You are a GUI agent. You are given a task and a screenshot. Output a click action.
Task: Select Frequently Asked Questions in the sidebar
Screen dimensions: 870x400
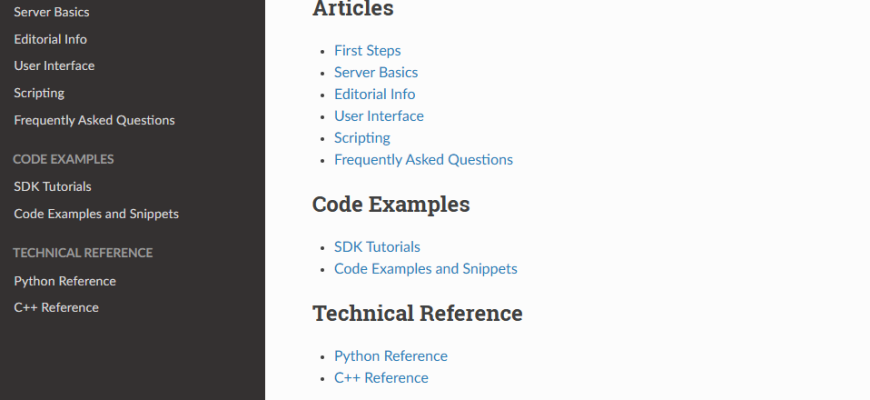(x=94, y=120)
